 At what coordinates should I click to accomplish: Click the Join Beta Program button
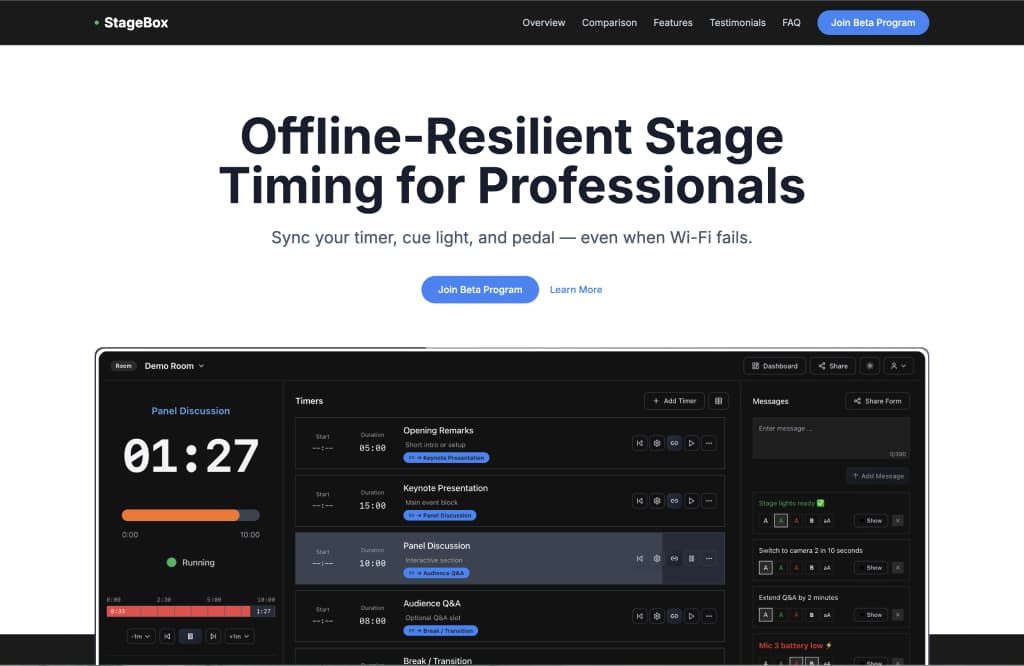coord(480,289)
